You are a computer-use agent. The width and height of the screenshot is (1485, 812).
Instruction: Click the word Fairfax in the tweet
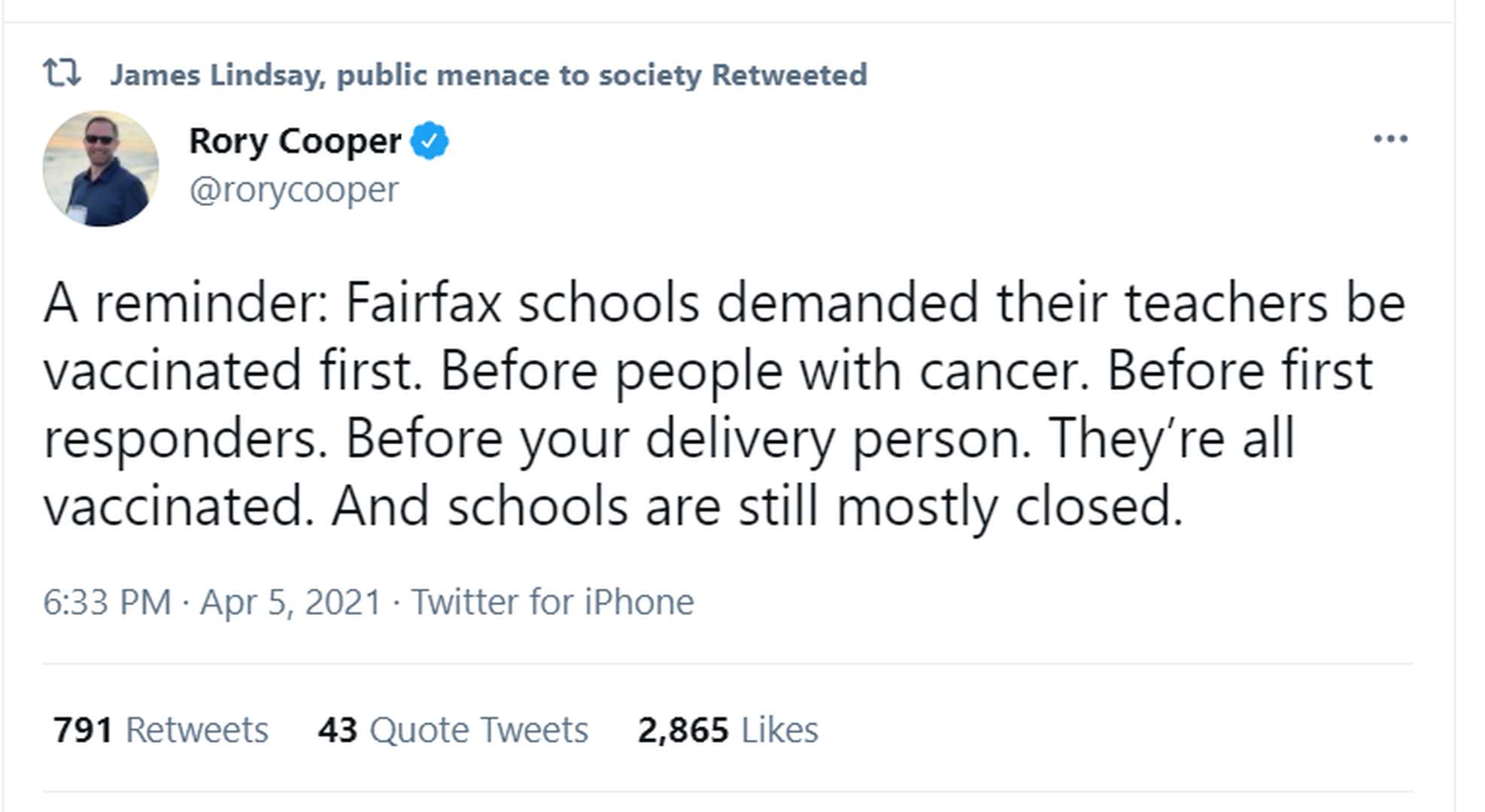(x=424, y=303)
